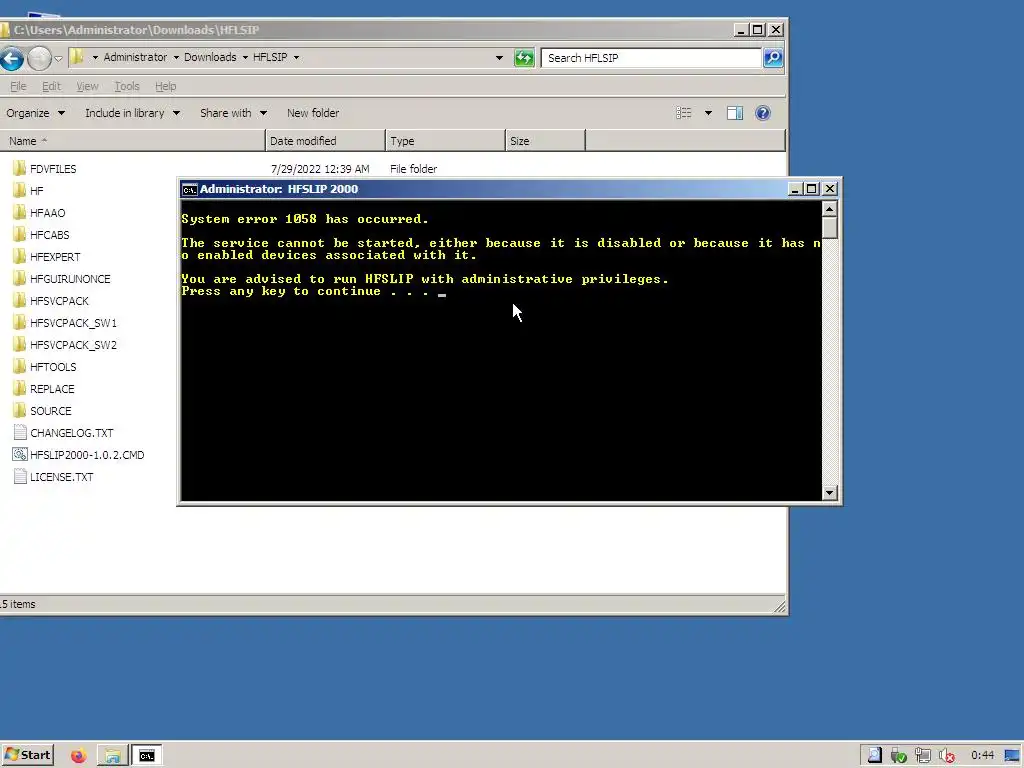The height and width of the screenshot is (768, 1024).
Task: Select the HFTOOLS folder icon
Action: click(20, 366)
